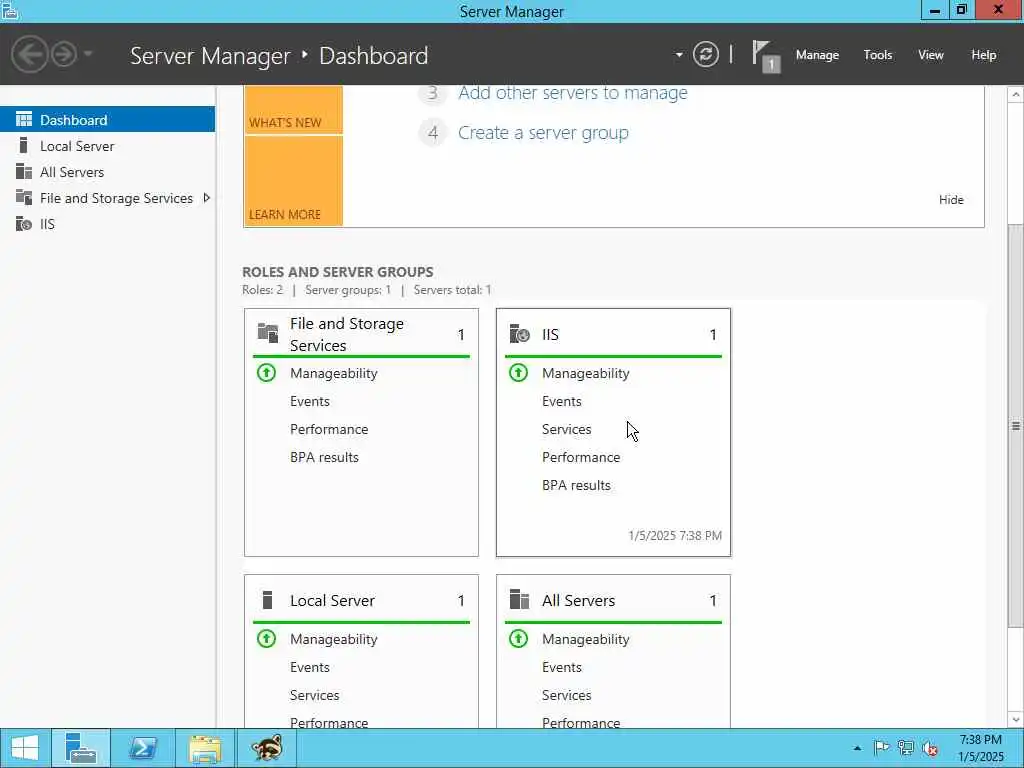Open Performance in the IIS tile
The image size is (1024, 768).
581,458
